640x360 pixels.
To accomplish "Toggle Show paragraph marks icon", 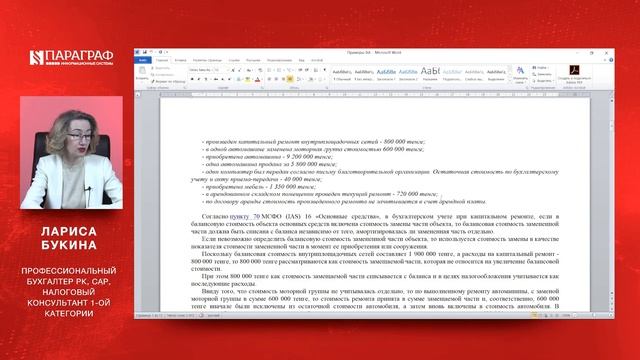I will tap(324, 70).
